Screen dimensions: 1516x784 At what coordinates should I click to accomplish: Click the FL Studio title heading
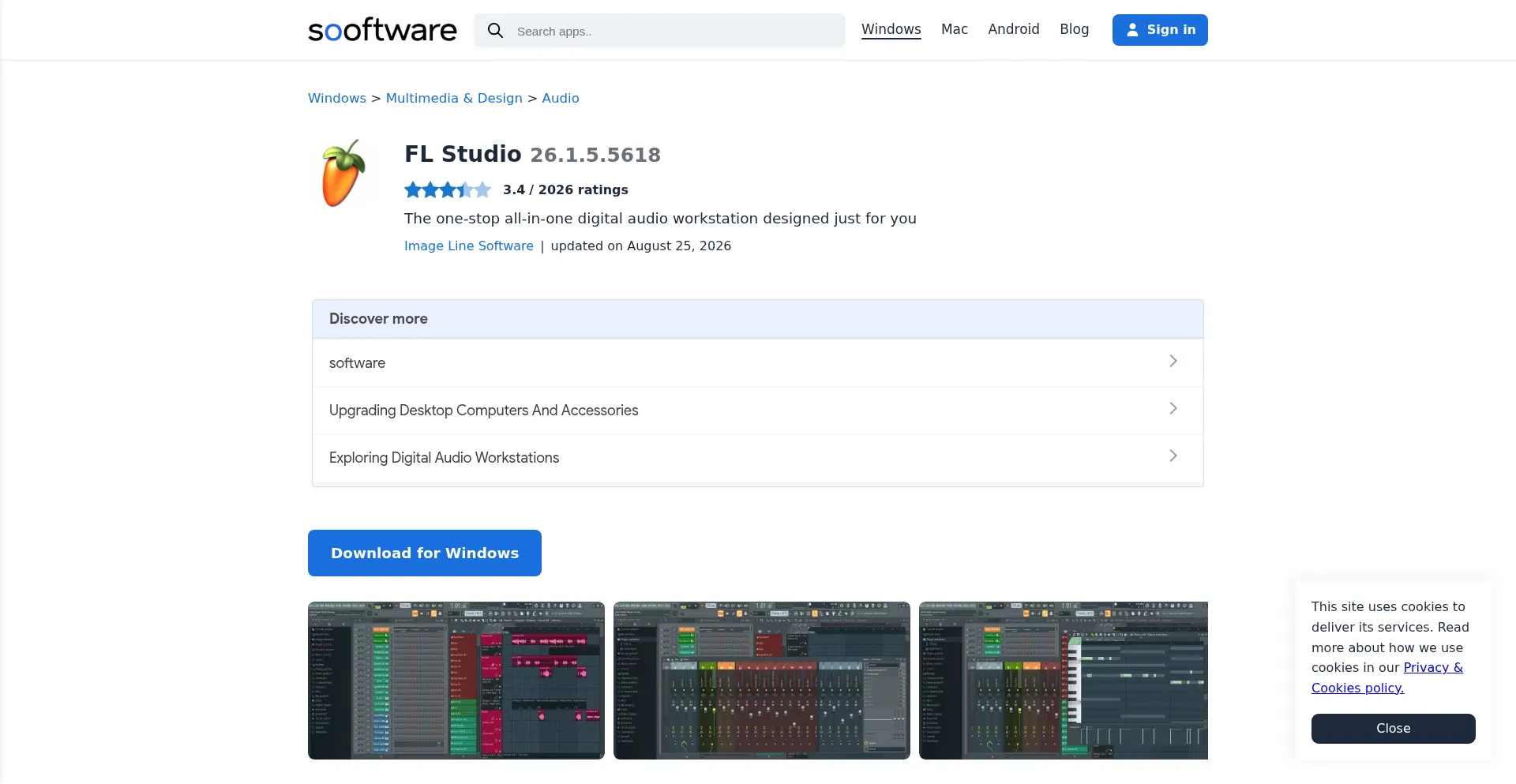463,153
